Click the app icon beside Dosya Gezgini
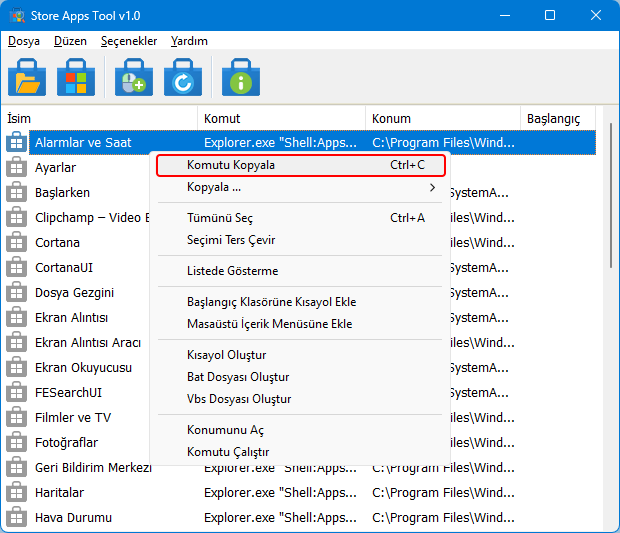 [16, 292]
